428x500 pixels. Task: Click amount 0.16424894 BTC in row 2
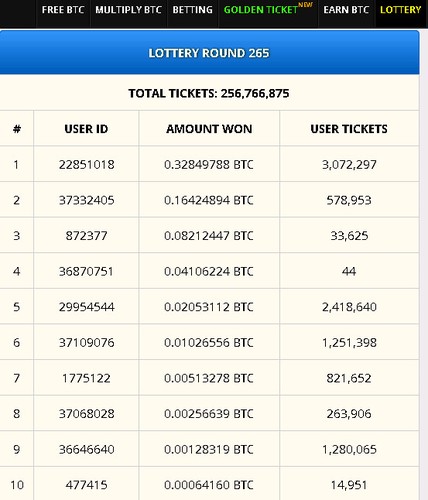[x=209, y=200]
